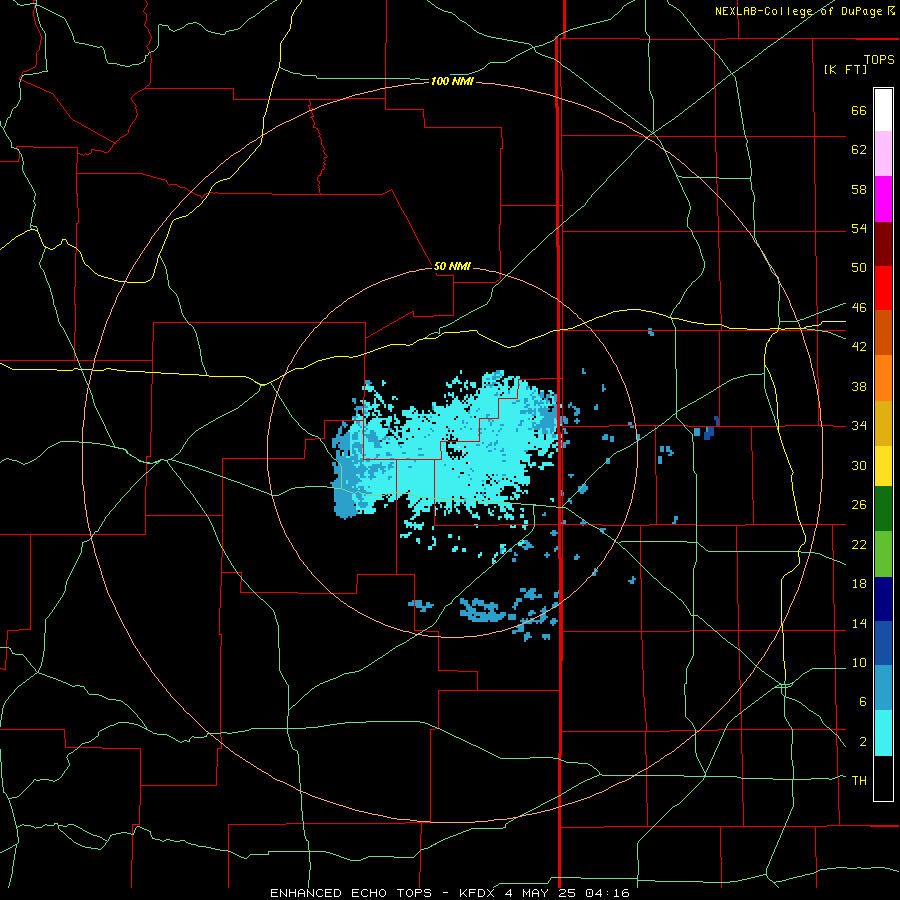The width and height of the screenshot is (900, 900).
Task: Click the 34 legend value label
Action: tap(859, 425)
